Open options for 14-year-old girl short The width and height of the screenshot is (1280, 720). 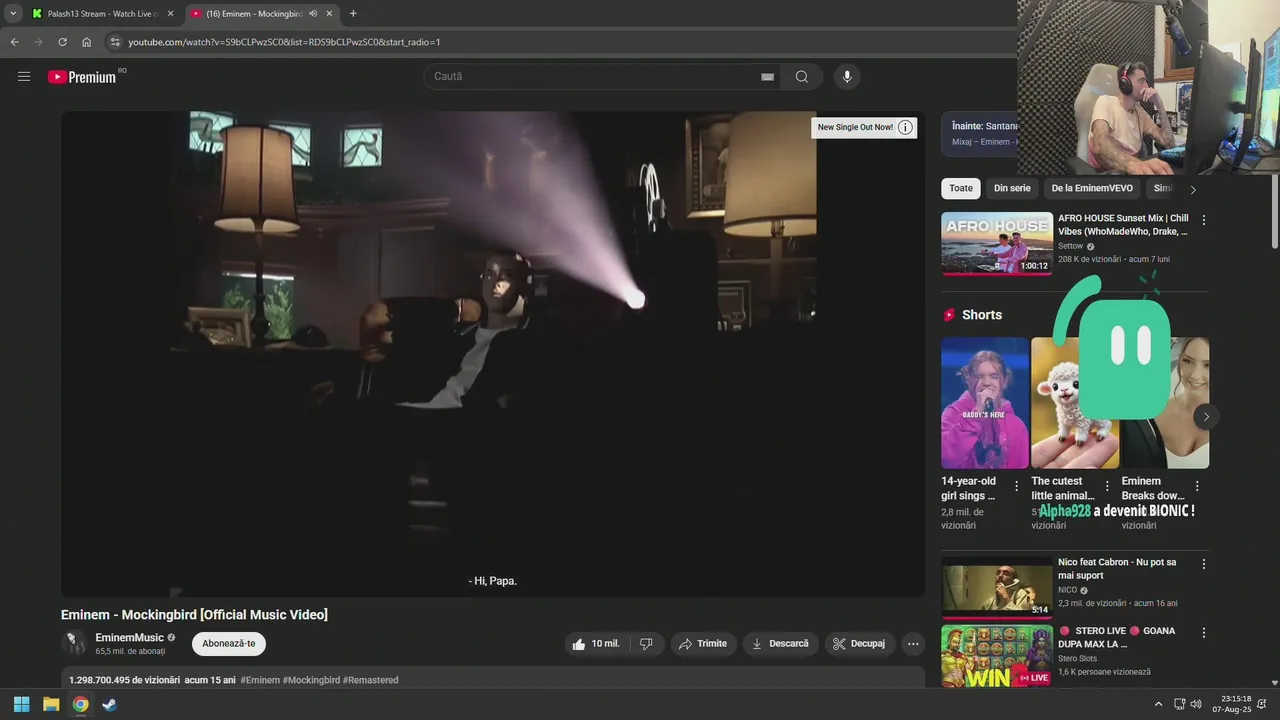tap(1017, 486)
